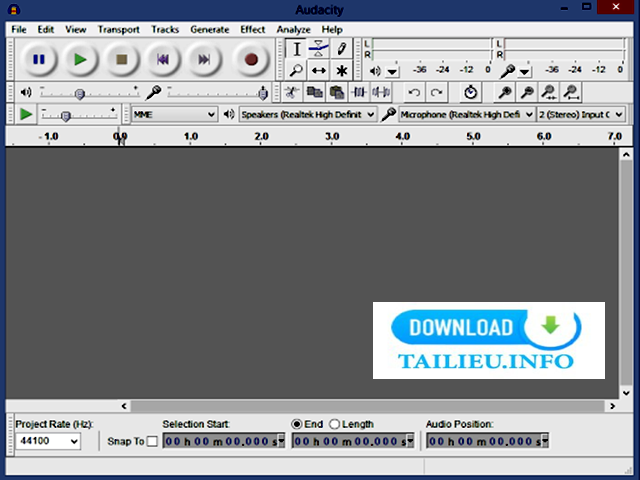
Task: Open the Analyze menu
Action: point(293,29)
